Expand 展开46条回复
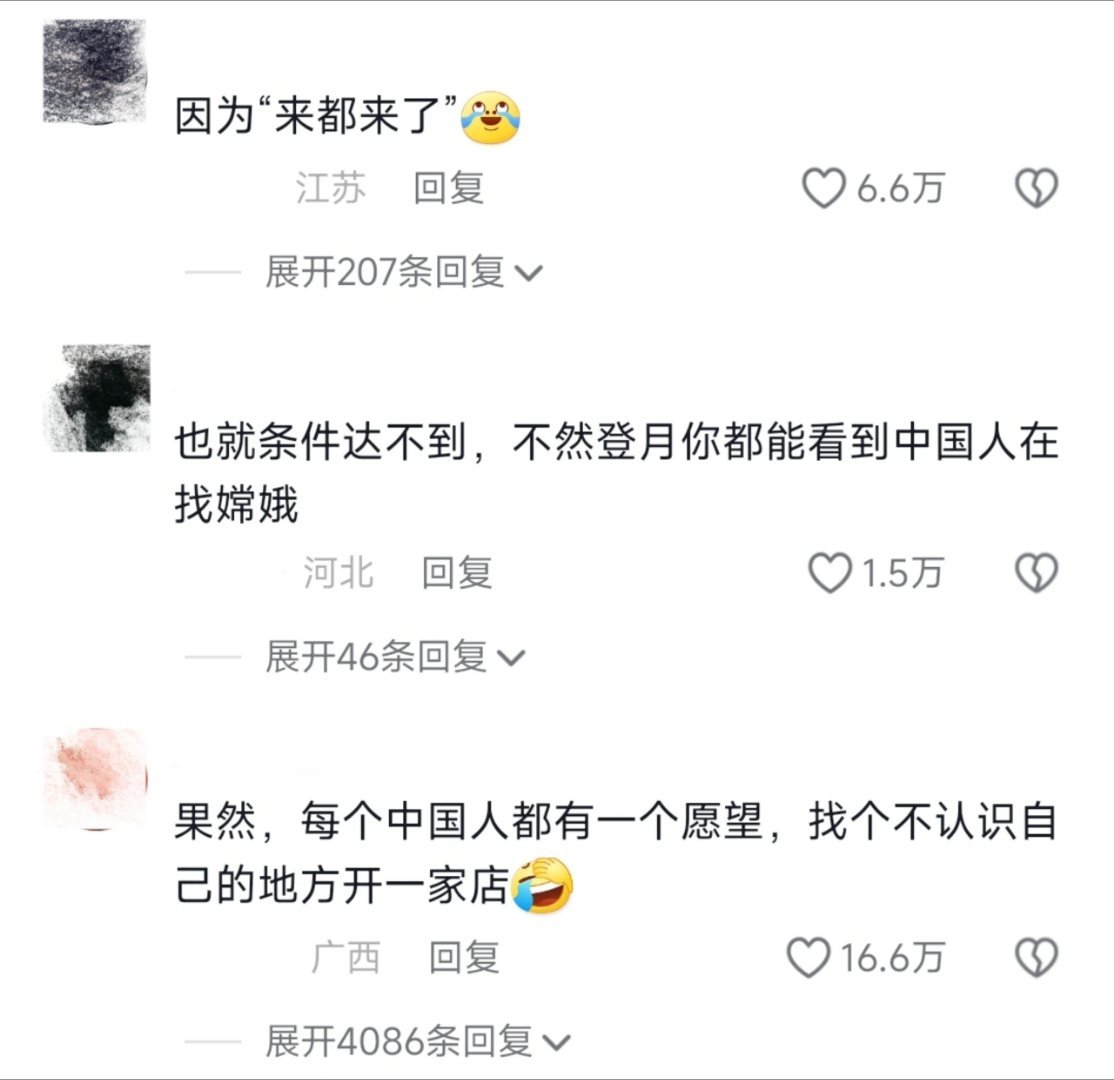The image size is (1114, 1080). tap(395, 657)
